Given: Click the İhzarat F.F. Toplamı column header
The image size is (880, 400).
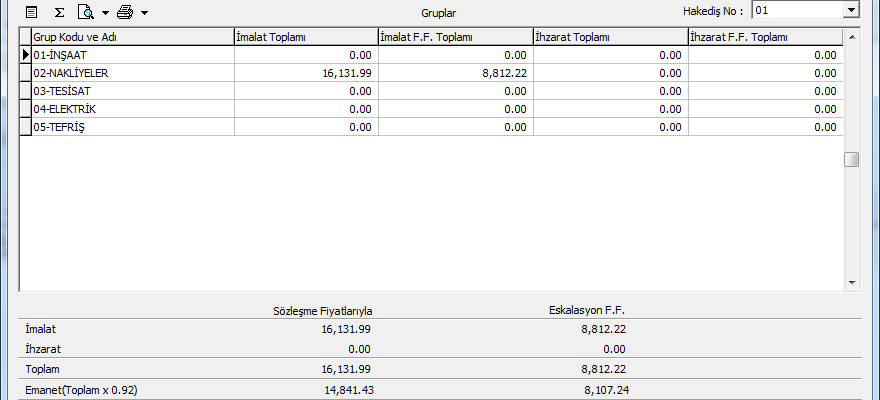Looking at the screenshot, I should click(765, 37).
